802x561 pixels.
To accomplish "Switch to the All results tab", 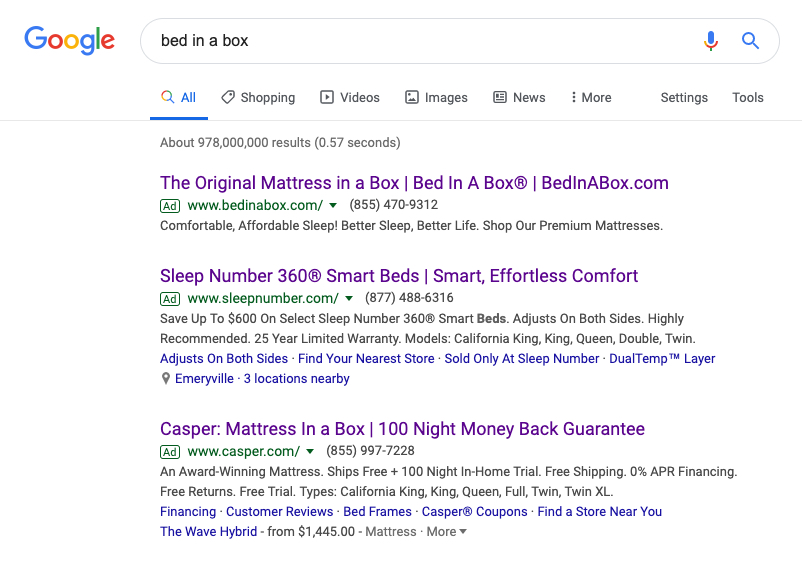I will (x=179, y=97).
